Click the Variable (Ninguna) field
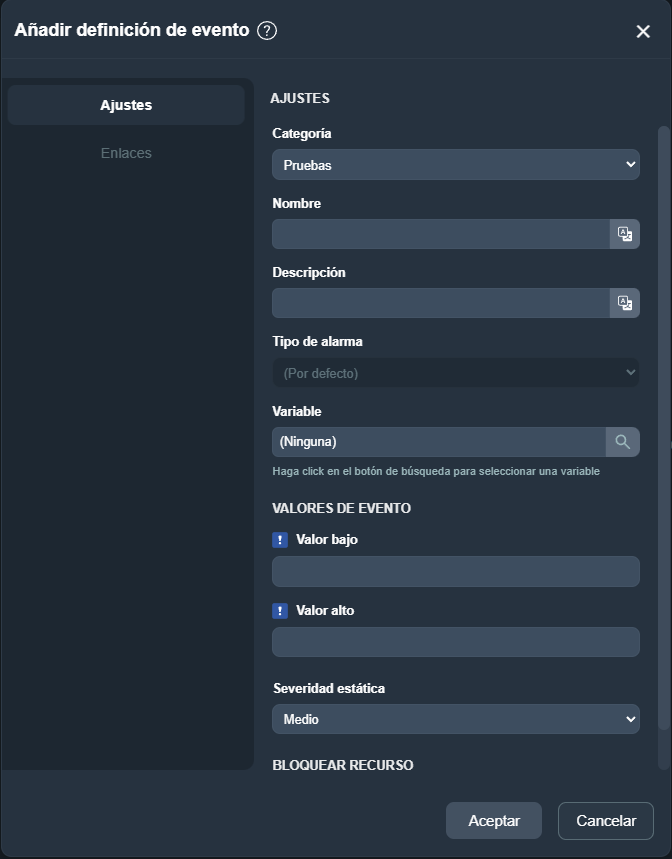This screenshot has height=859, width=672. point(438,442)
